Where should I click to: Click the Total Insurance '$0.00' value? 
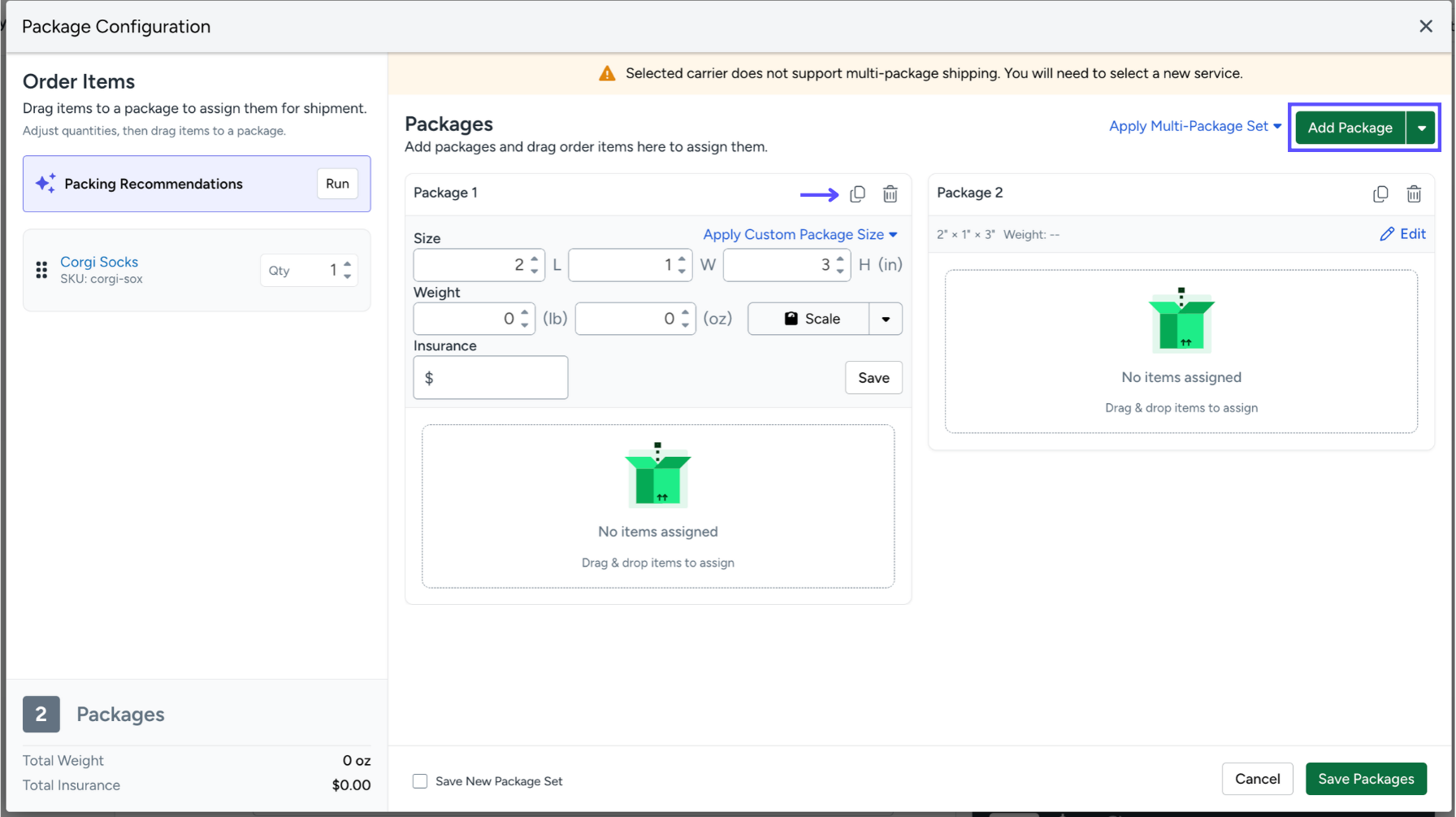tap(351, 784)
